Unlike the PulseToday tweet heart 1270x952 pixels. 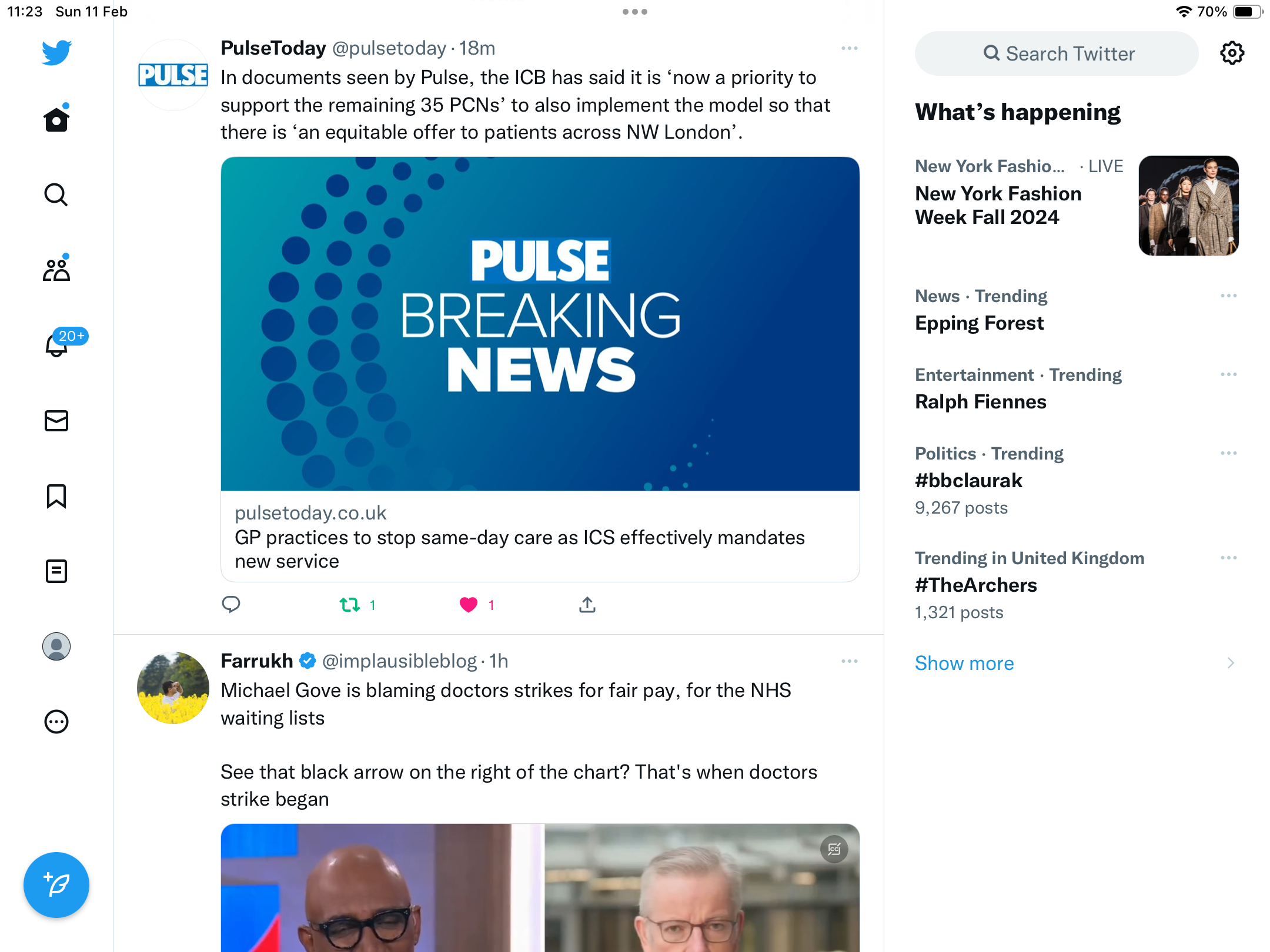pyautogui.click(x=469, y=605)
